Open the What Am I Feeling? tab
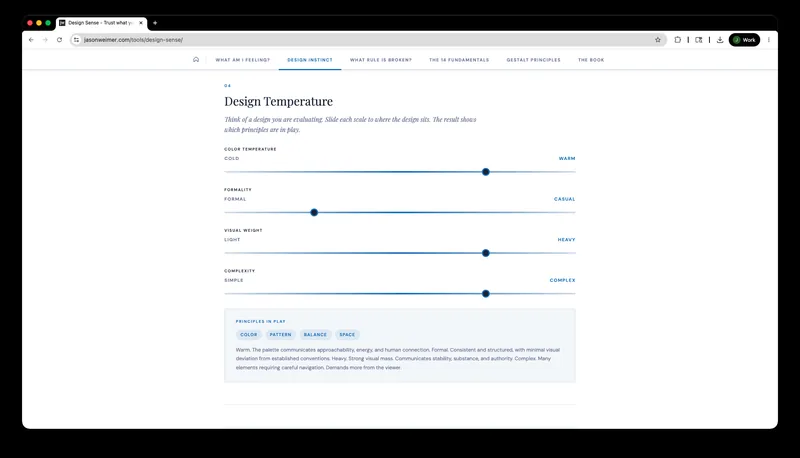Viewport: 800px width, 458px height. pos(242,60)
